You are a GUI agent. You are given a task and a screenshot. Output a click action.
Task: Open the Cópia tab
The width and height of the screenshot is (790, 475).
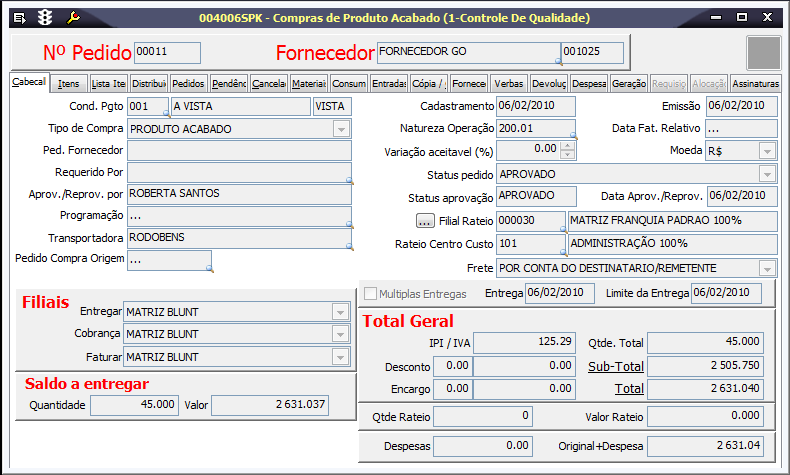(x=429, y=84)
